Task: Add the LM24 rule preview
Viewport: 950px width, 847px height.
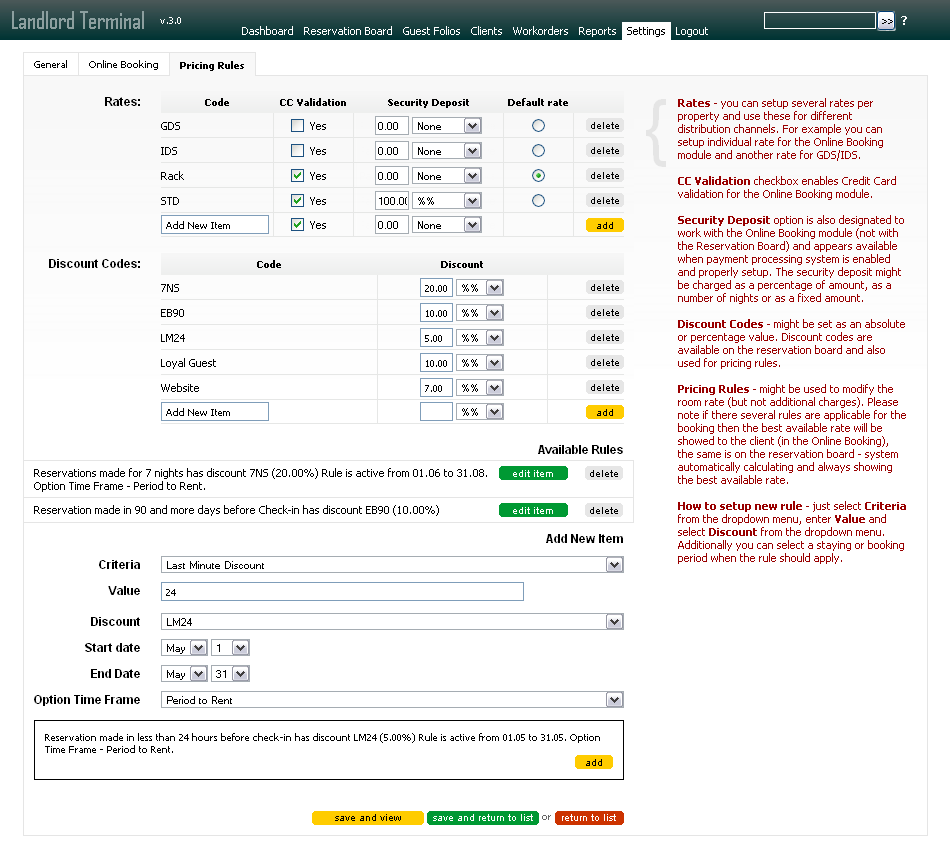Action: (594, 762)
